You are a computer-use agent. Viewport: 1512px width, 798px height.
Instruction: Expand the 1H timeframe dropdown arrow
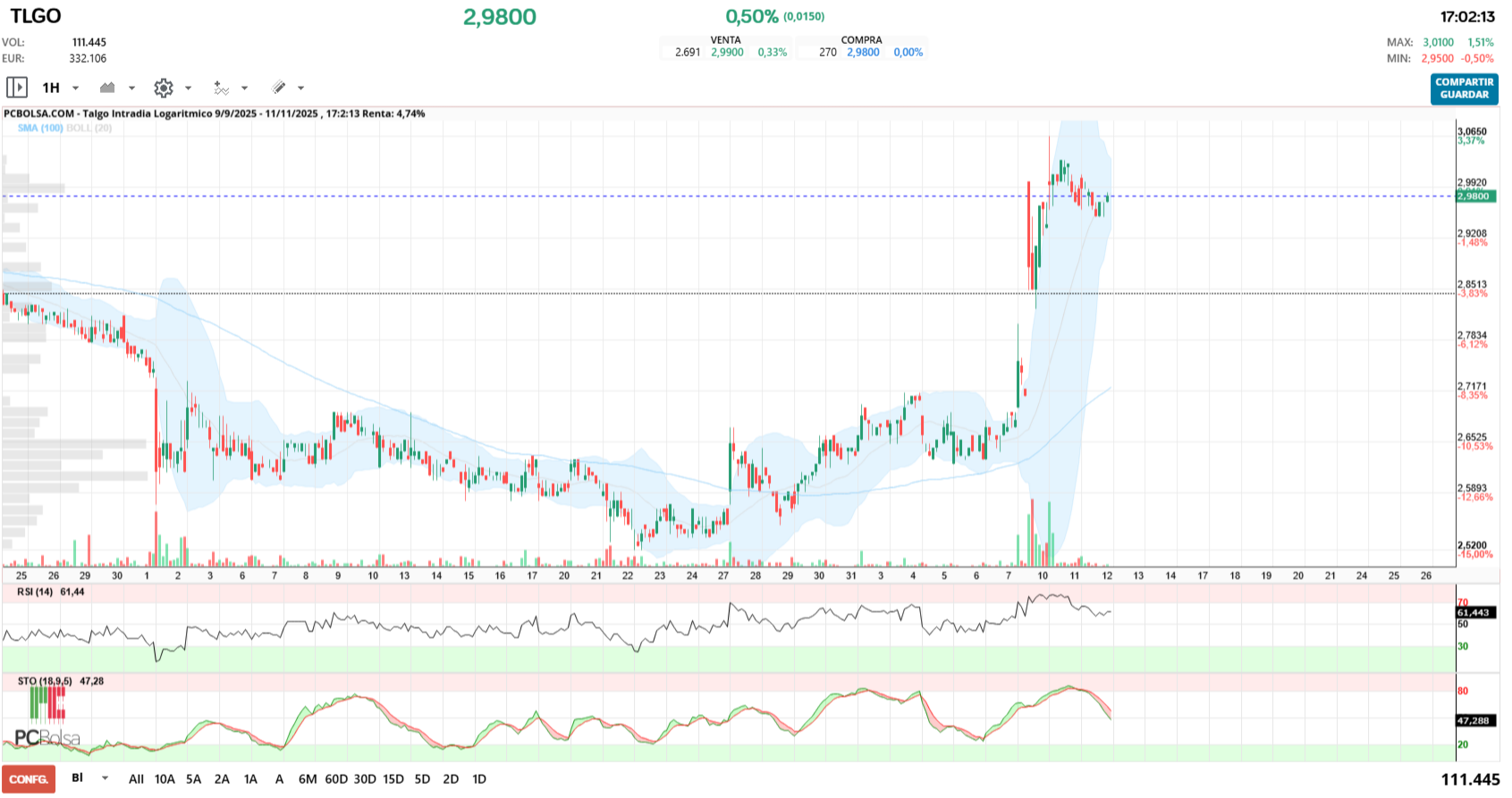coord(76,88)
